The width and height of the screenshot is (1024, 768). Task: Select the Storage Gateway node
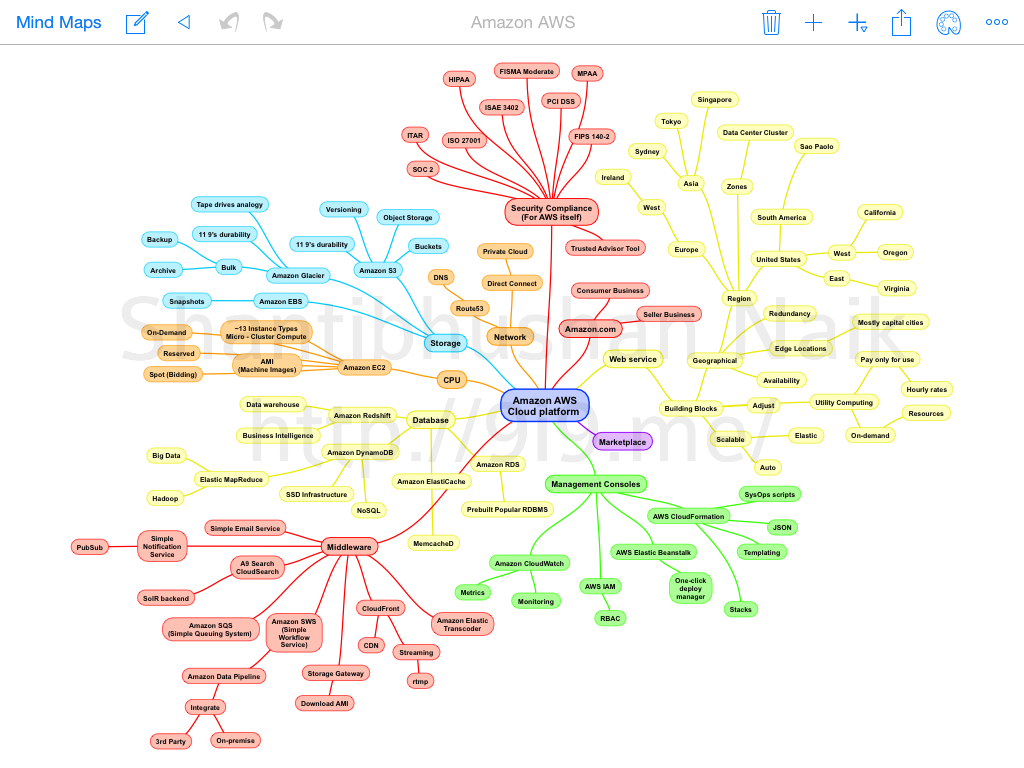pos(336,673)
